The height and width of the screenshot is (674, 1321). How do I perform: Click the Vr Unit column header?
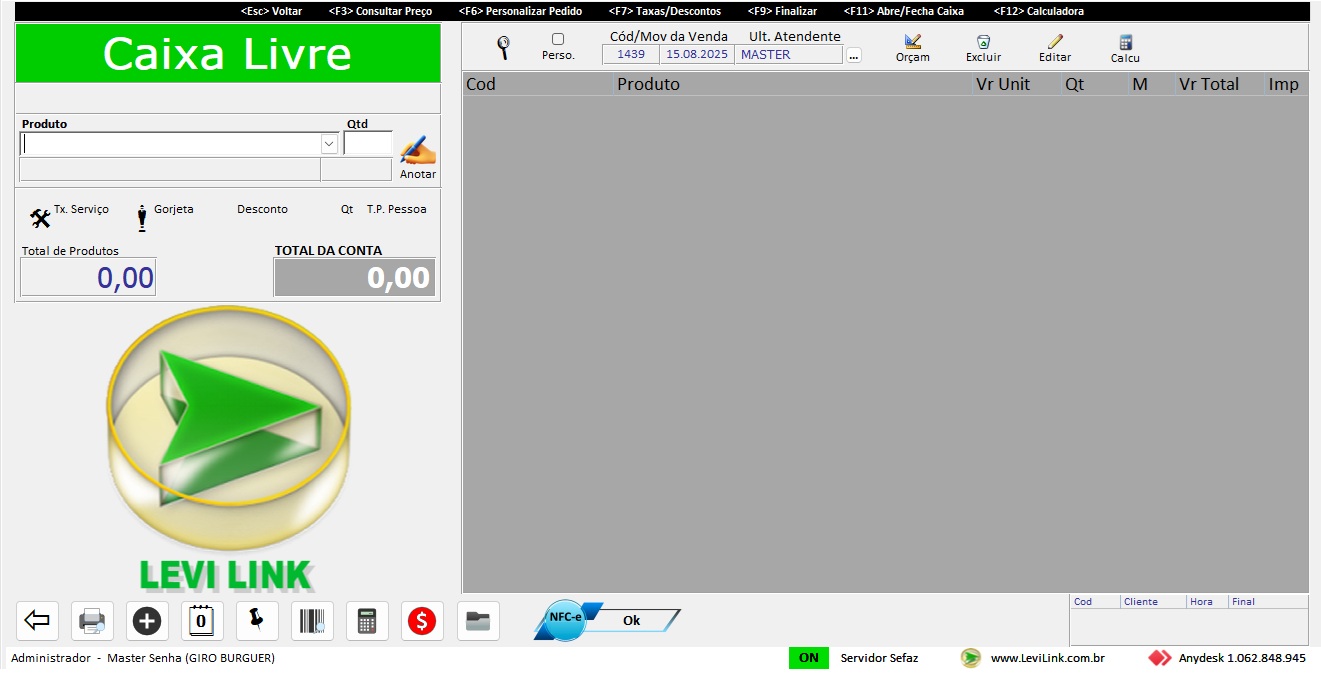[1016, 84]
